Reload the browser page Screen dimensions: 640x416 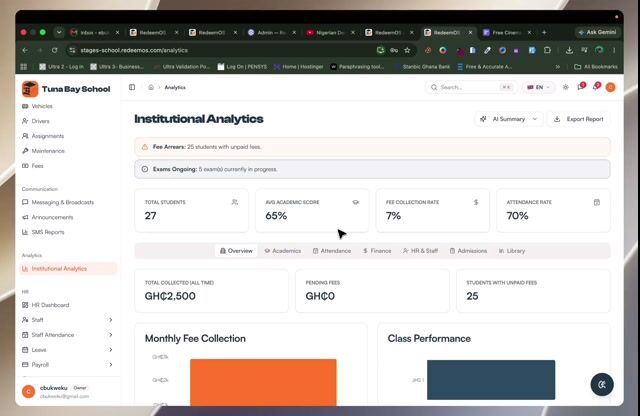[54, 50]
